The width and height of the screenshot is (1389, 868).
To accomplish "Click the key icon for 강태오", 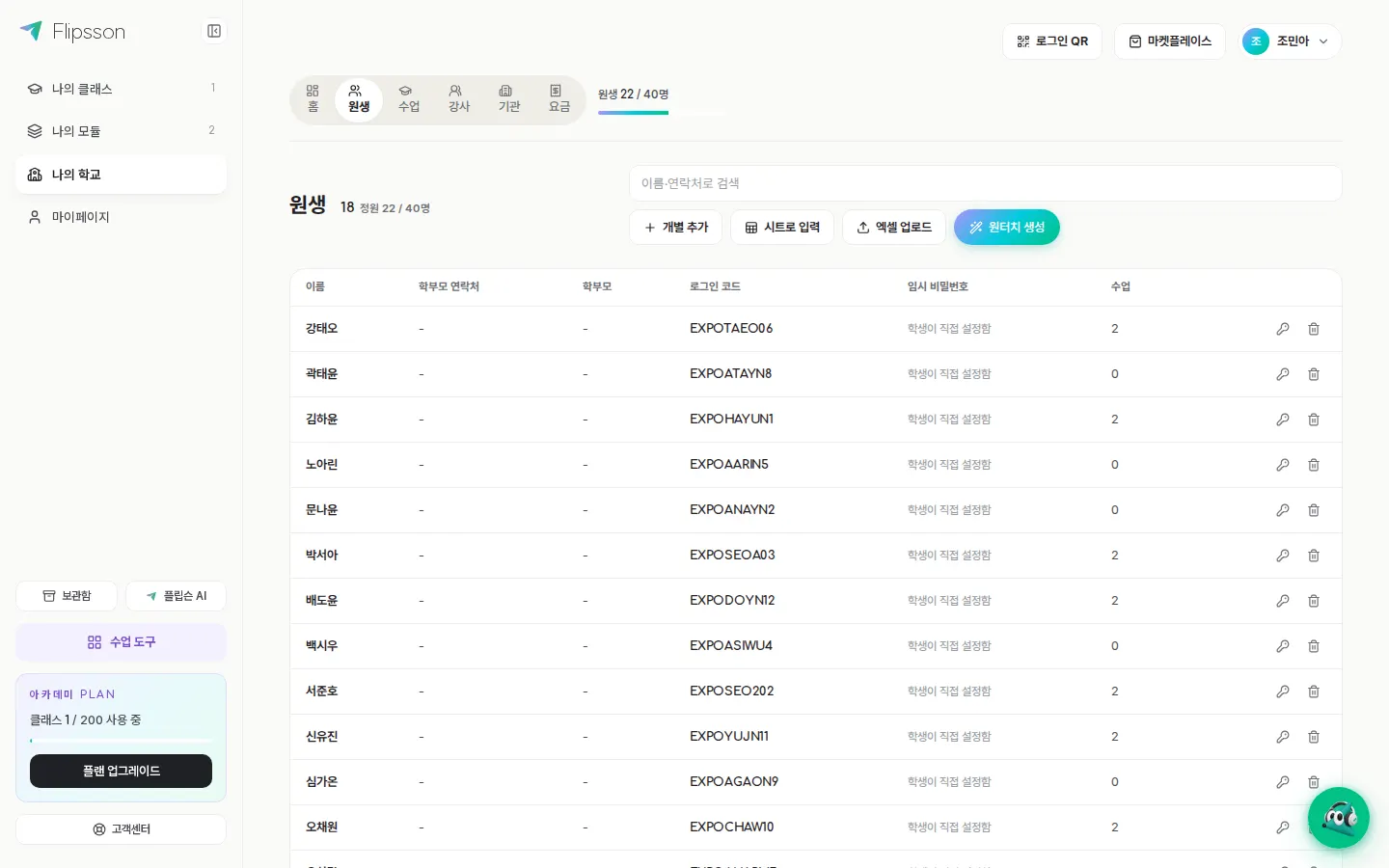I will pos(1283,329).
